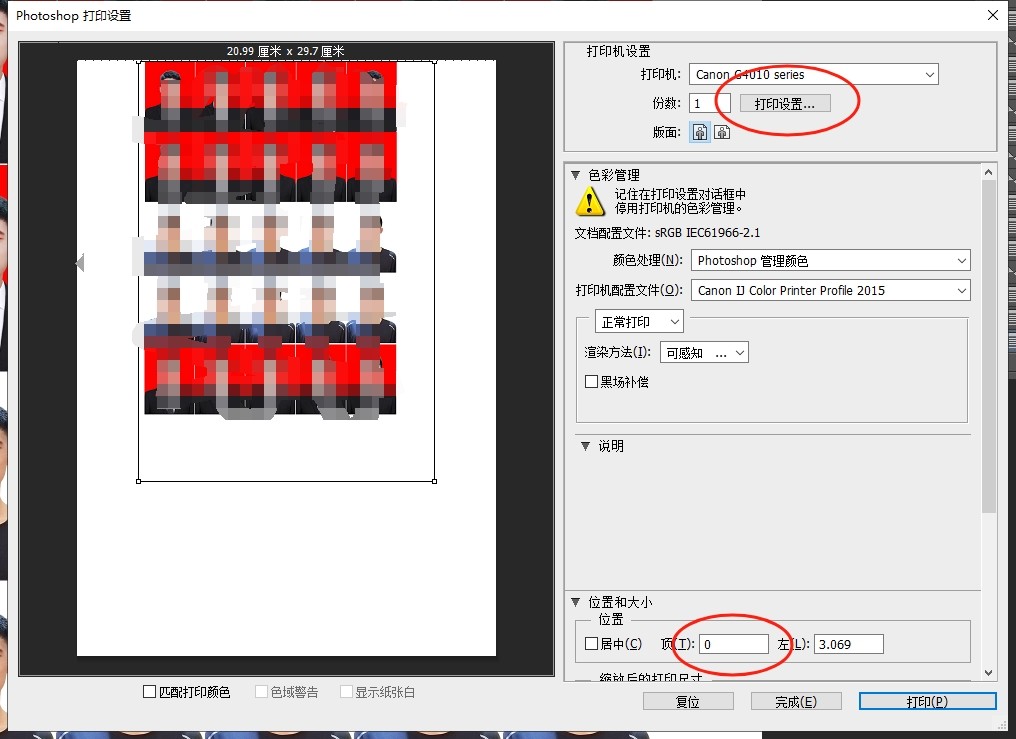Open the 渲染方法 dropdown showing 可感知

(704, 352)
